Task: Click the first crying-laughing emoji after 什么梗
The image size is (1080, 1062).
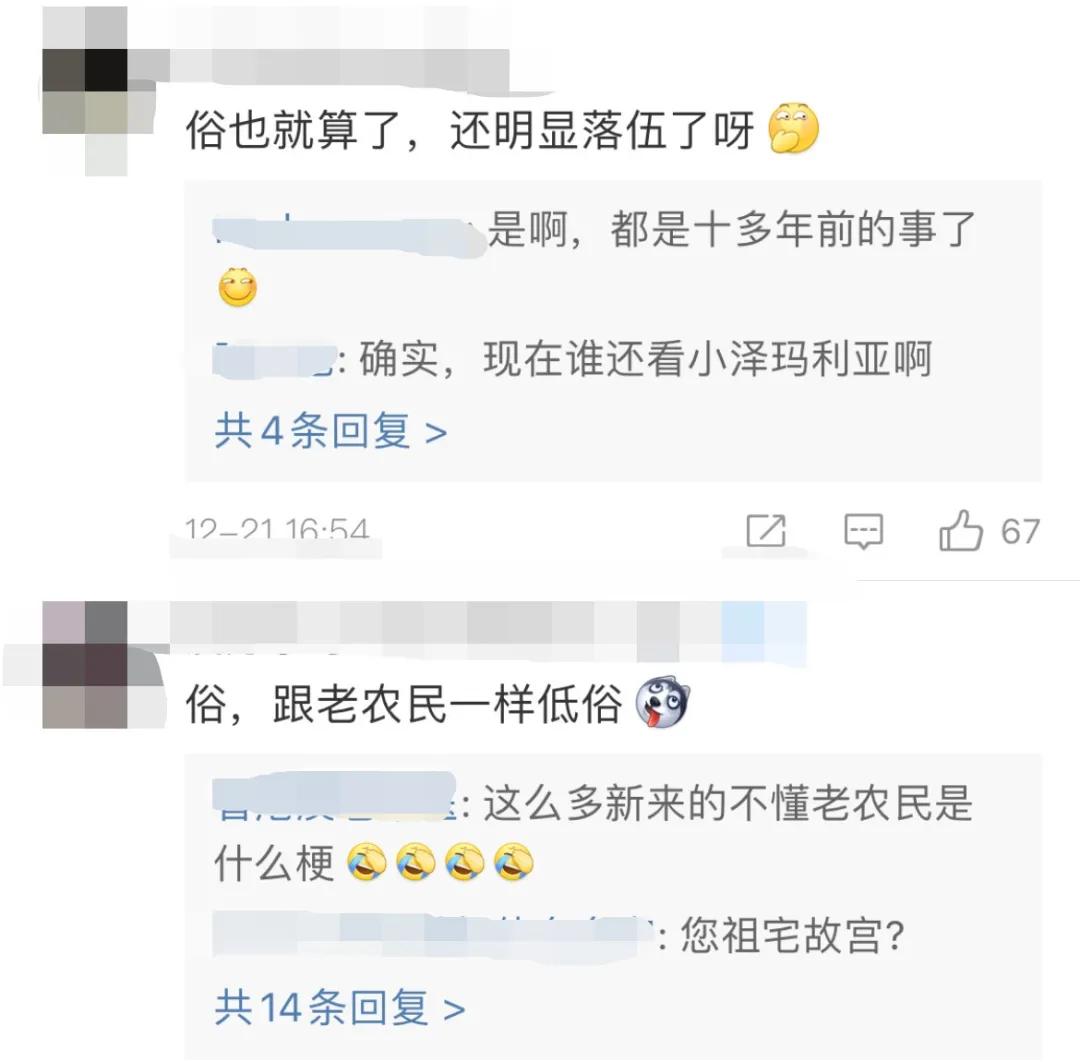Action: click(366, 862)
